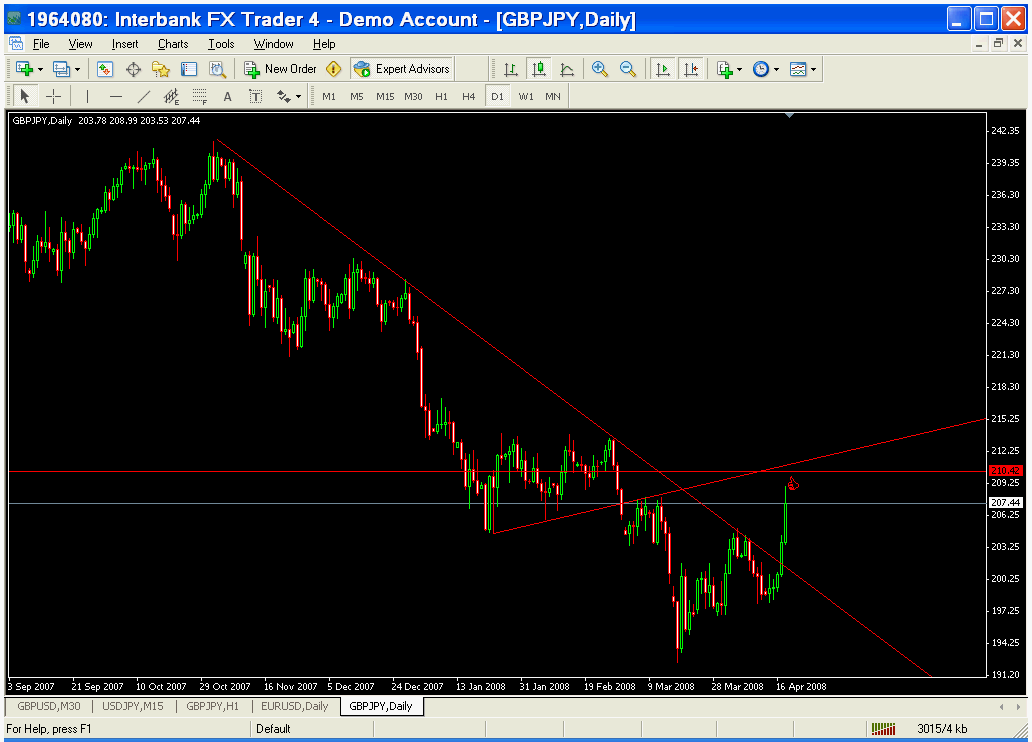Open the Tools menu

point(221,44)
